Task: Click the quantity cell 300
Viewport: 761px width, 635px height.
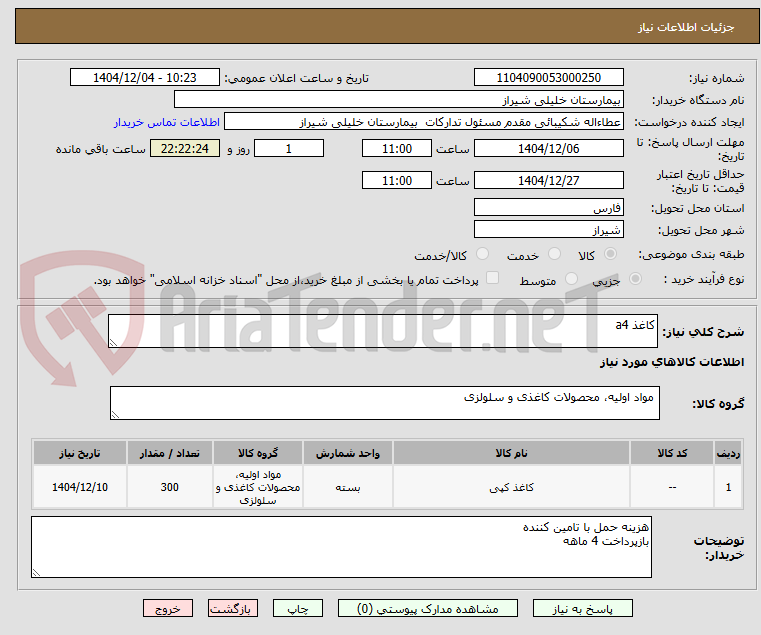Action: [x=169, y=487]
